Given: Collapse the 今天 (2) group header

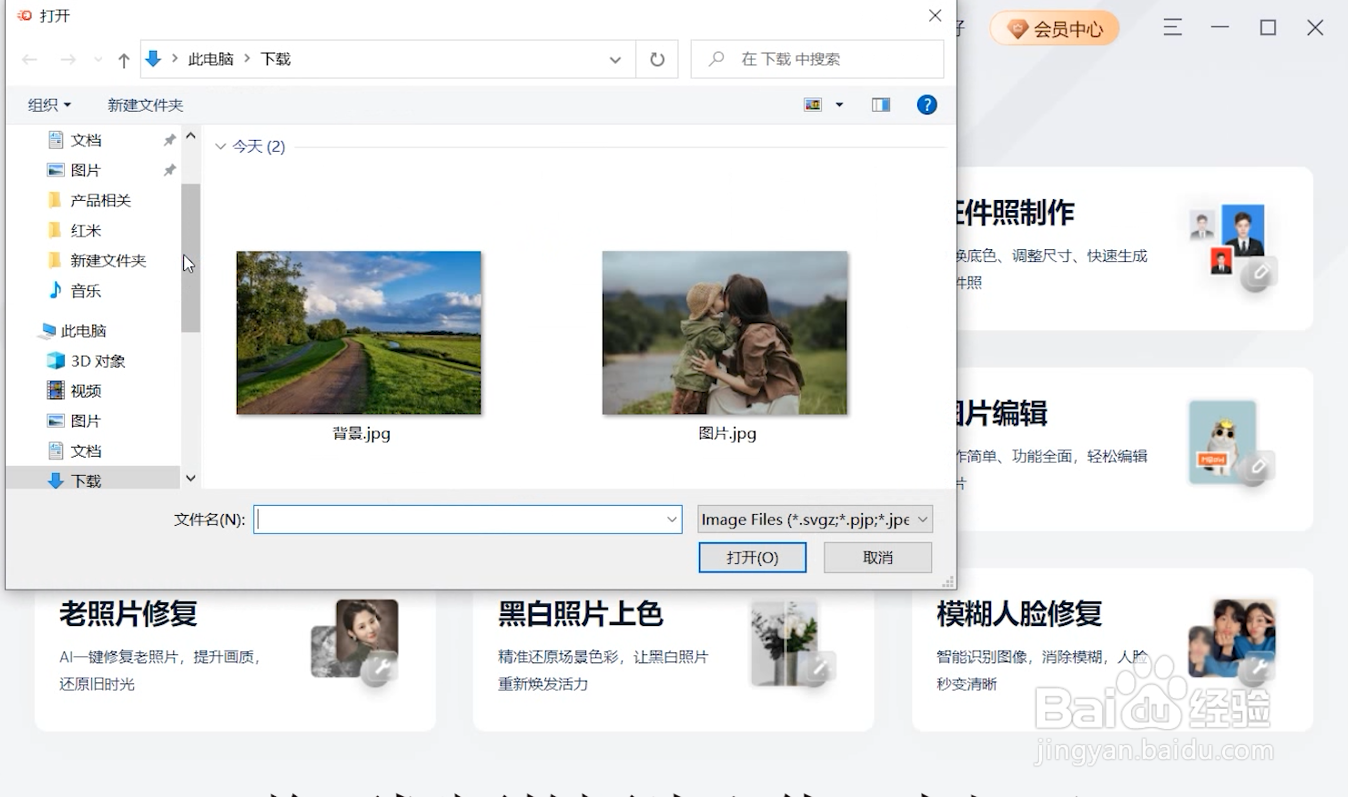Looking at the screenshot, I should (x=221, y=146).
